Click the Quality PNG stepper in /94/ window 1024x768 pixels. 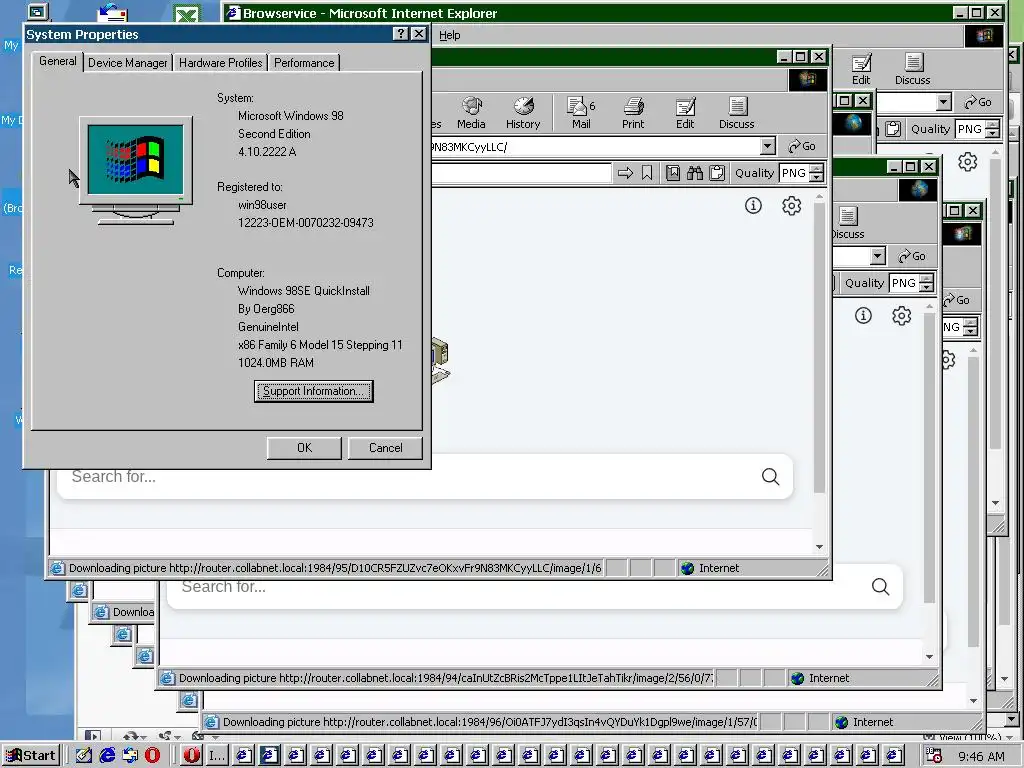[x=926, y=283]
